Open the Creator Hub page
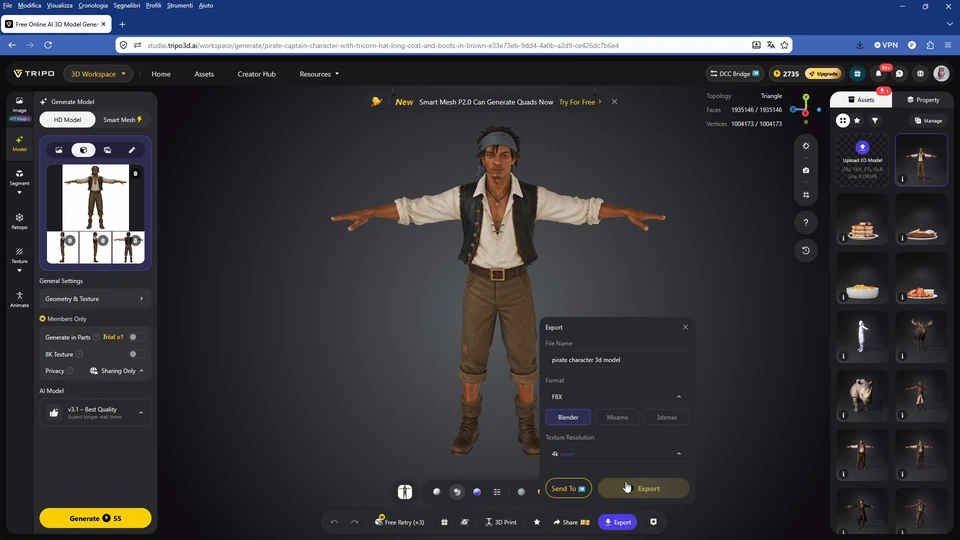The image size is (960, 540). (x=257, y=74)
